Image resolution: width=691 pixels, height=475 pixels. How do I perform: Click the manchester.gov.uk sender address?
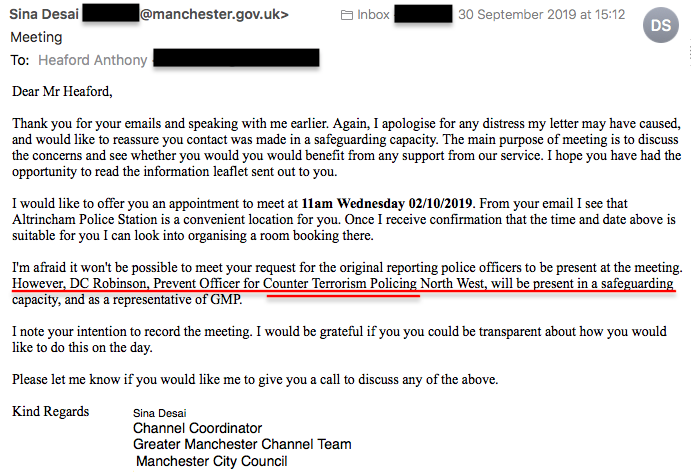214,14
